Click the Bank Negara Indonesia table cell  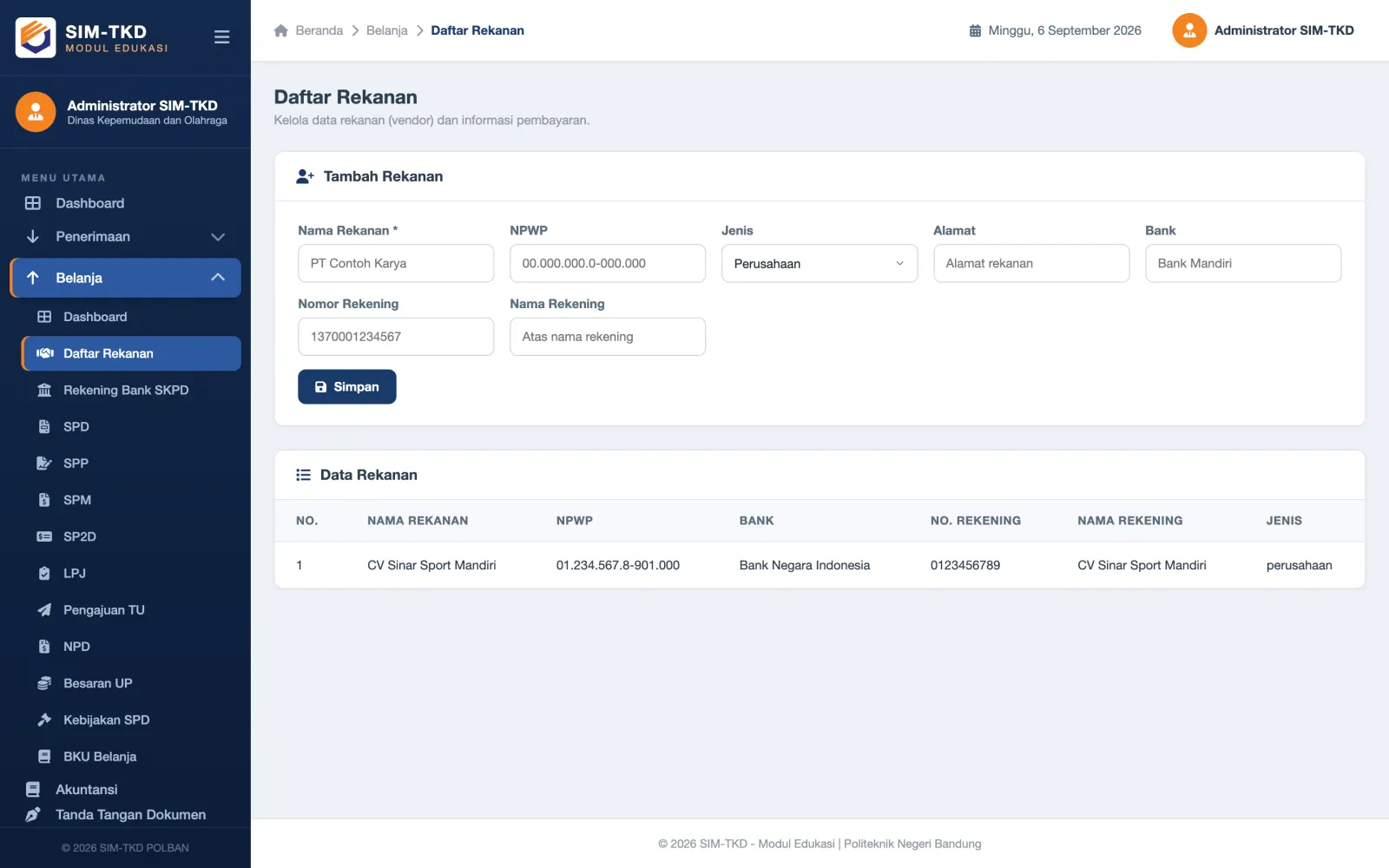(805, 565)
